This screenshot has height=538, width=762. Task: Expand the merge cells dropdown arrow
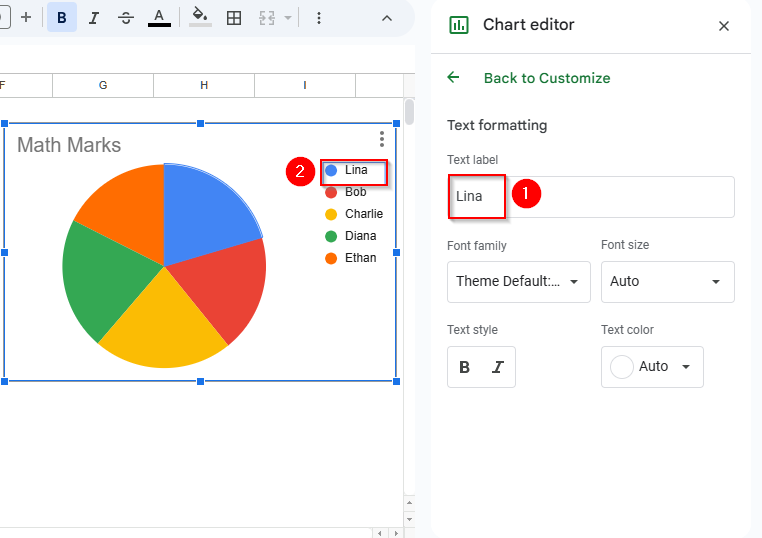[x=288, y=18]
